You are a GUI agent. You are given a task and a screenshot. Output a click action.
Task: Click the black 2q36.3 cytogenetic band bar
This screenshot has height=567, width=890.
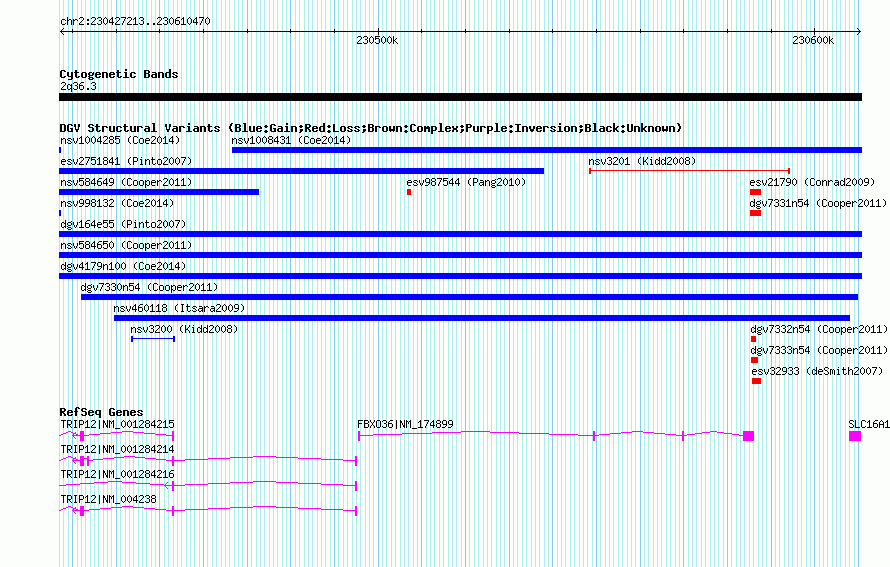point(460,97)
